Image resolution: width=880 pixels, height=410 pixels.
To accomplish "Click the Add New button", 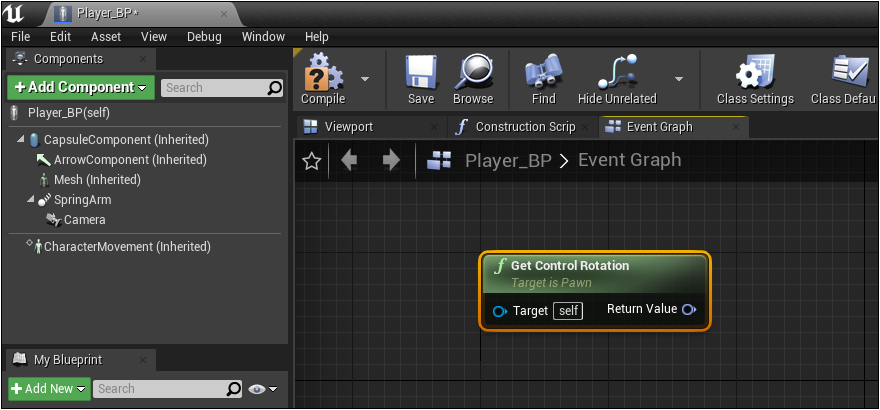I will coord(49,389).
